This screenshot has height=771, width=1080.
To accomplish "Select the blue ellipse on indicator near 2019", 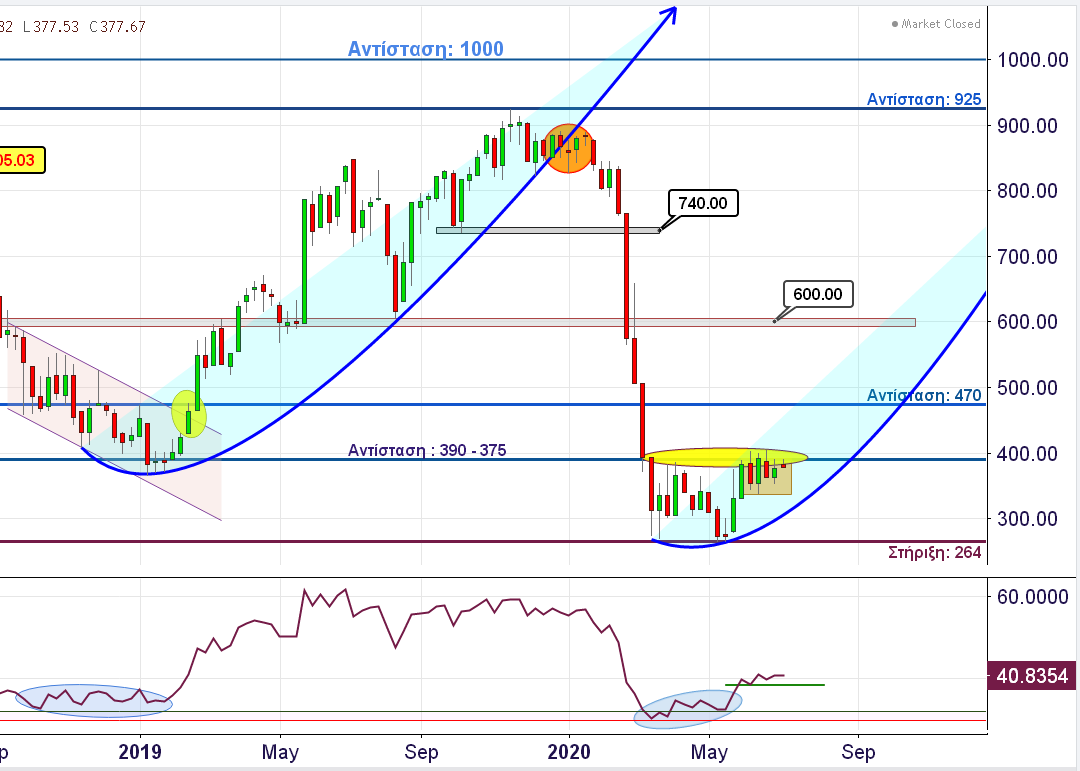I will coord(93,700).
